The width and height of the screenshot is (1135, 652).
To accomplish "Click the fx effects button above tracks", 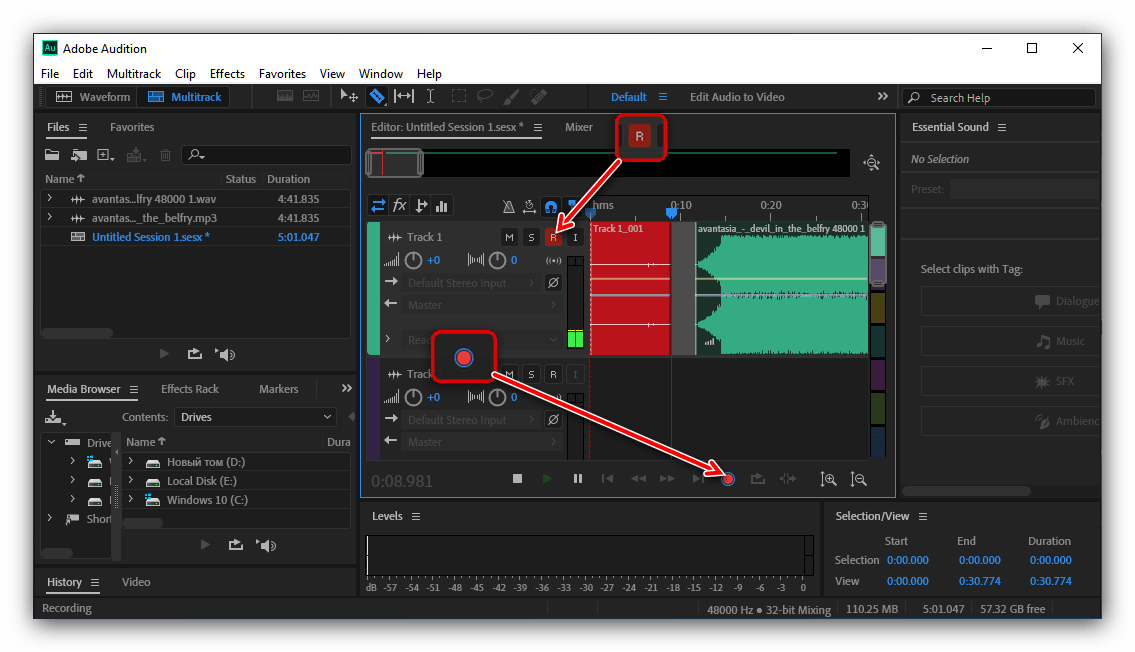I will 399,206.
